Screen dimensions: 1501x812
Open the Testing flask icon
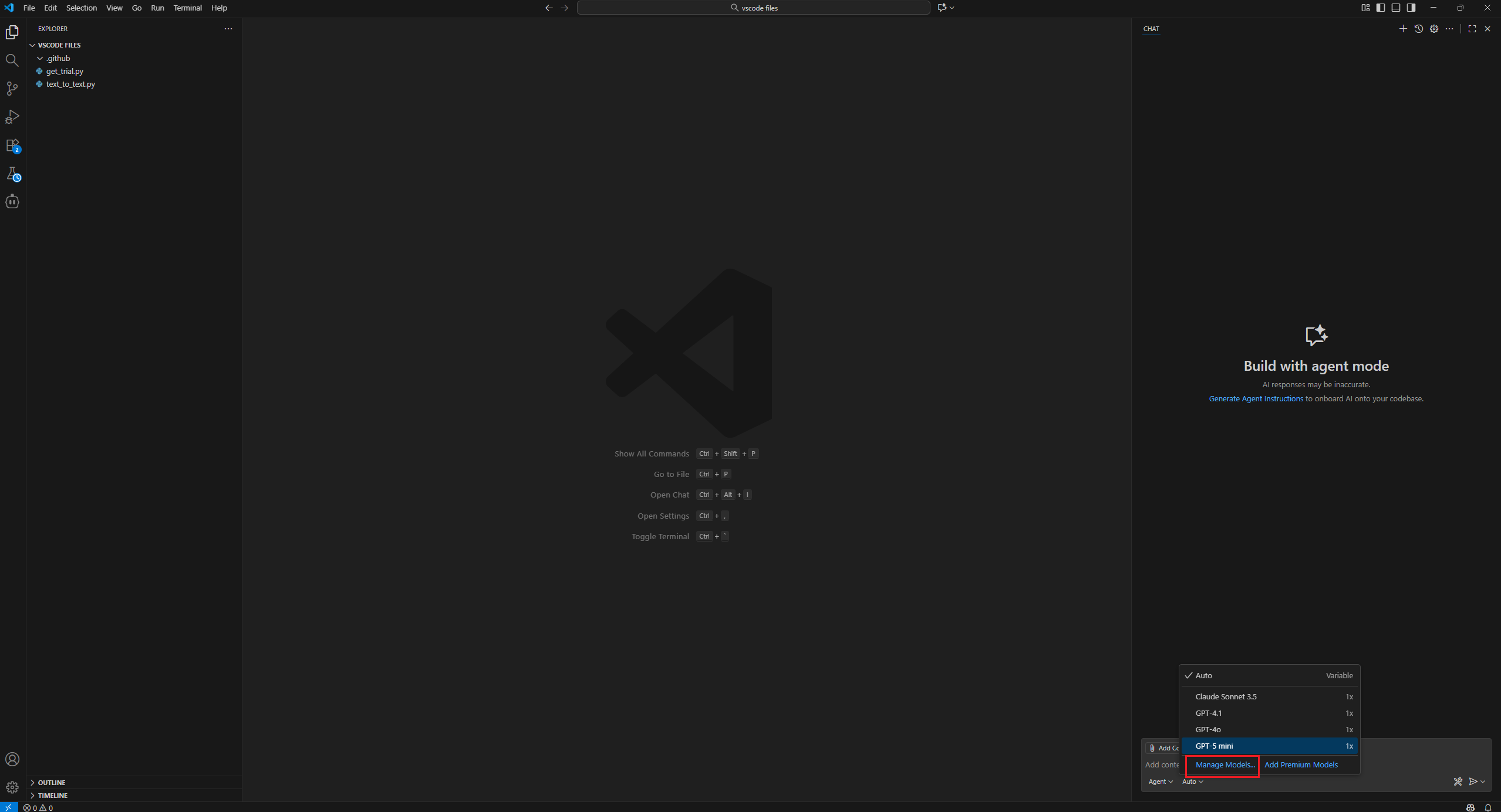(x=12, y=174)
